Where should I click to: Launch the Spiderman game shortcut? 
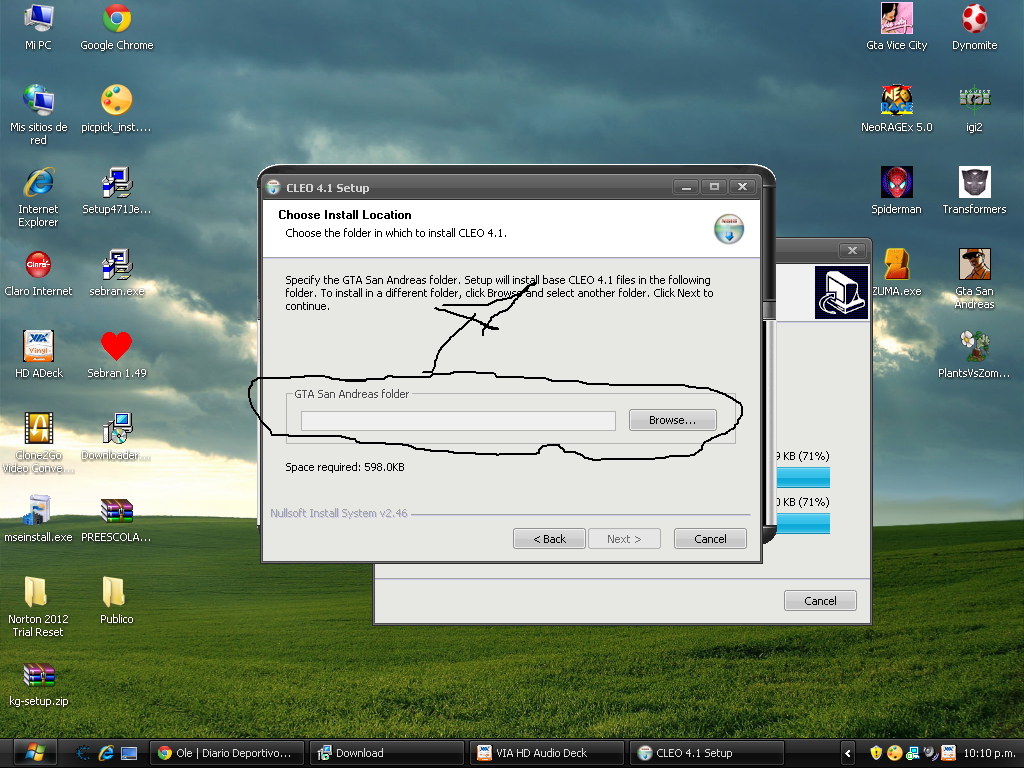point(897,191)
